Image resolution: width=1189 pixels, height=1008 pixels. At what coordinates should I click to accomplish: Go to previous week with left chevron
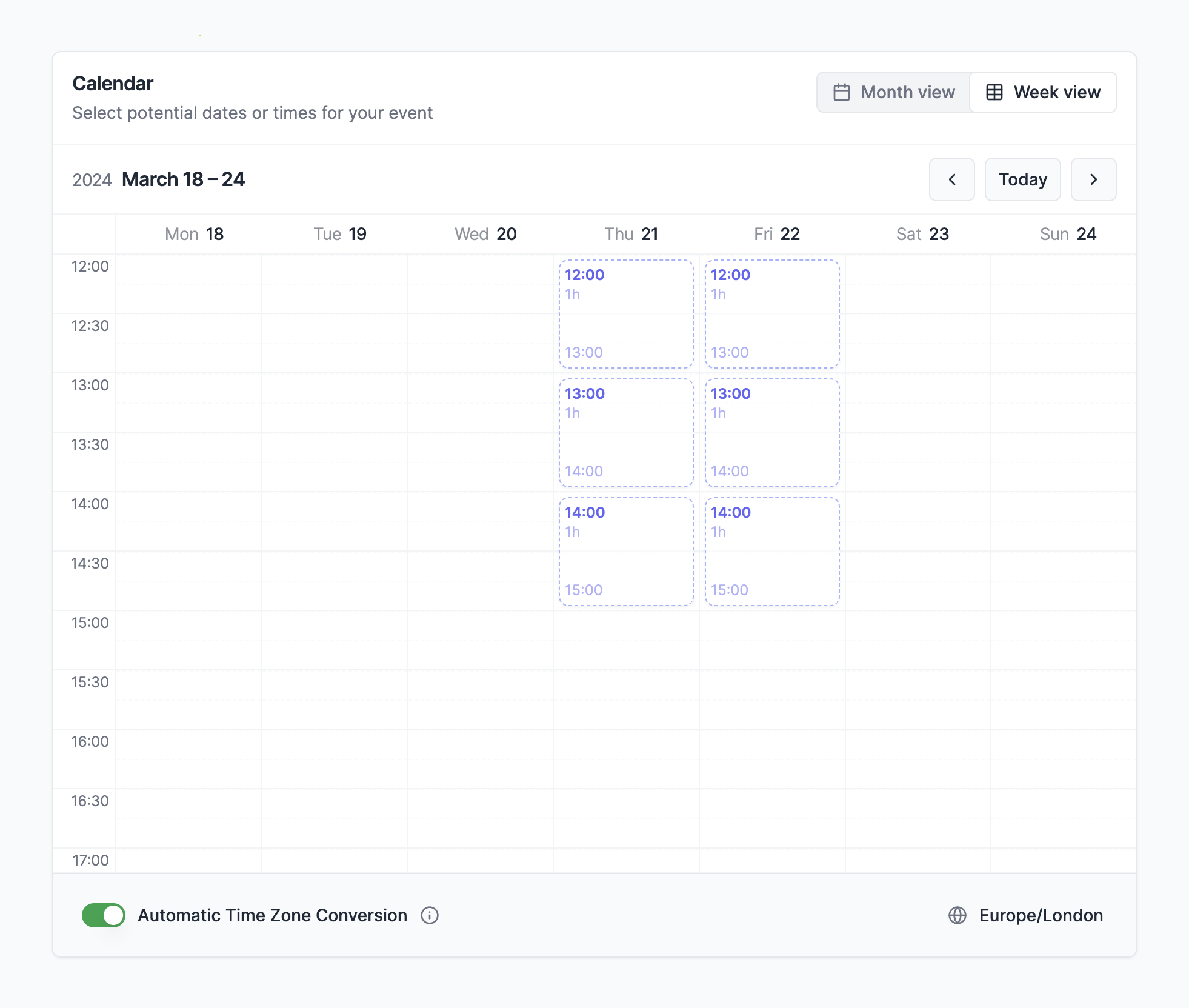coord(951,179)
